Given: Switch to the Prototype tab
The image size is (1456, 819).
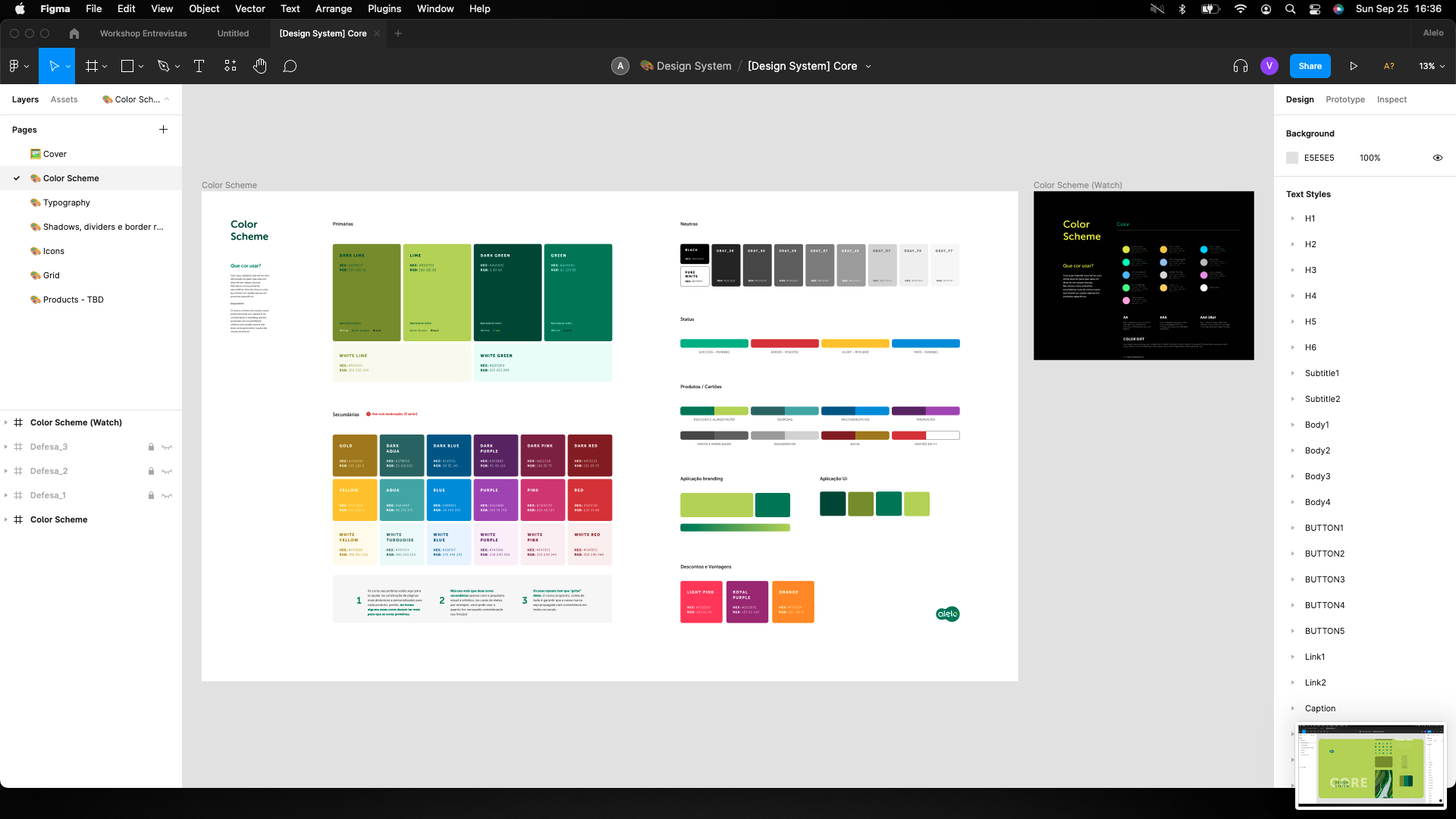Looking at the screenshot, I should click(x=1345, y=99).
